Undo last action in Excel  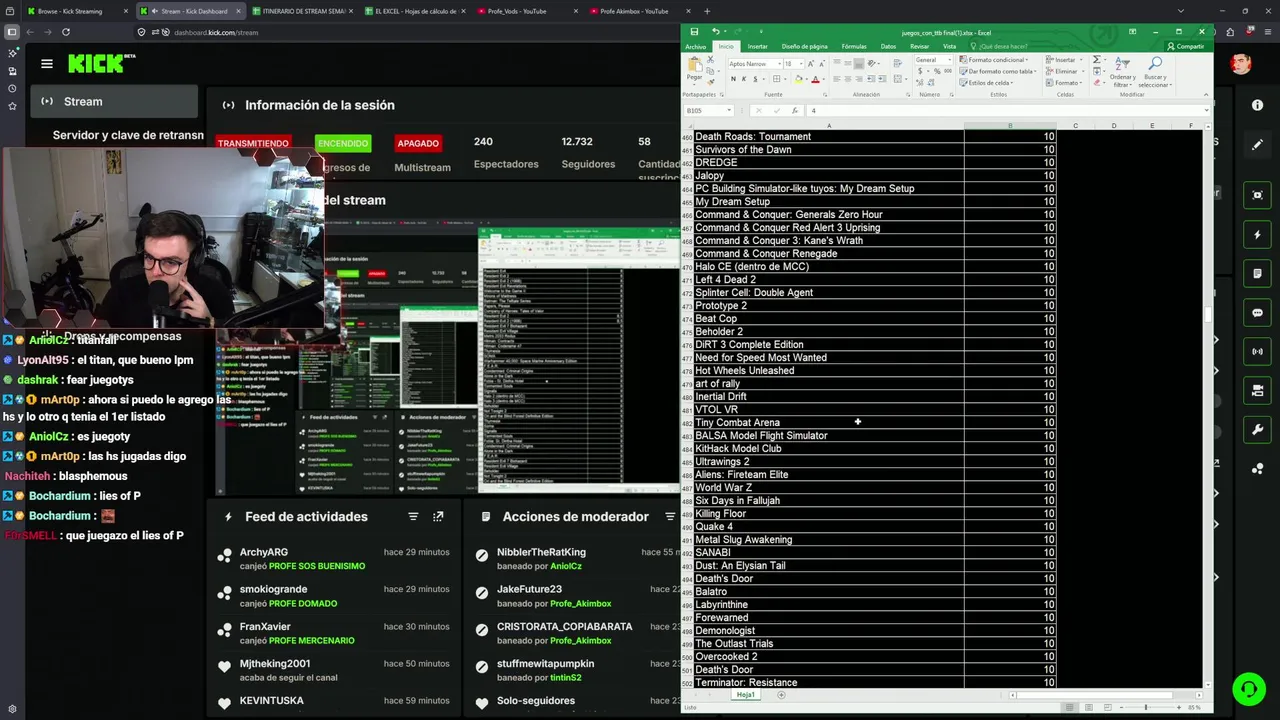(716, 32)
